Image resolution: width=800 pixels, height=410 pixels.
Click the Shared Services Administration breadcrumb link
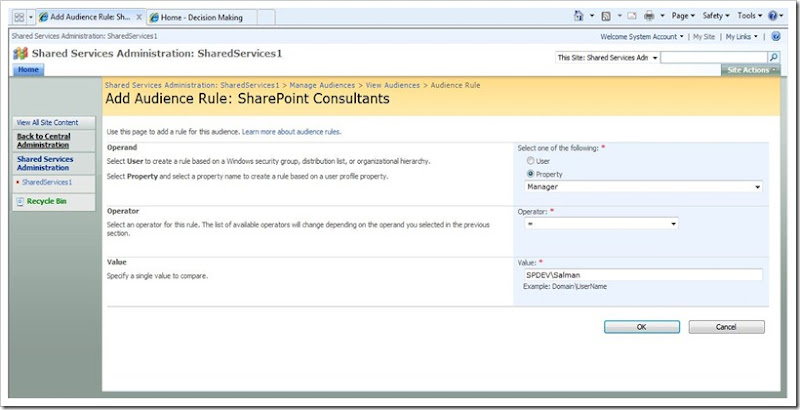[192, 85]
